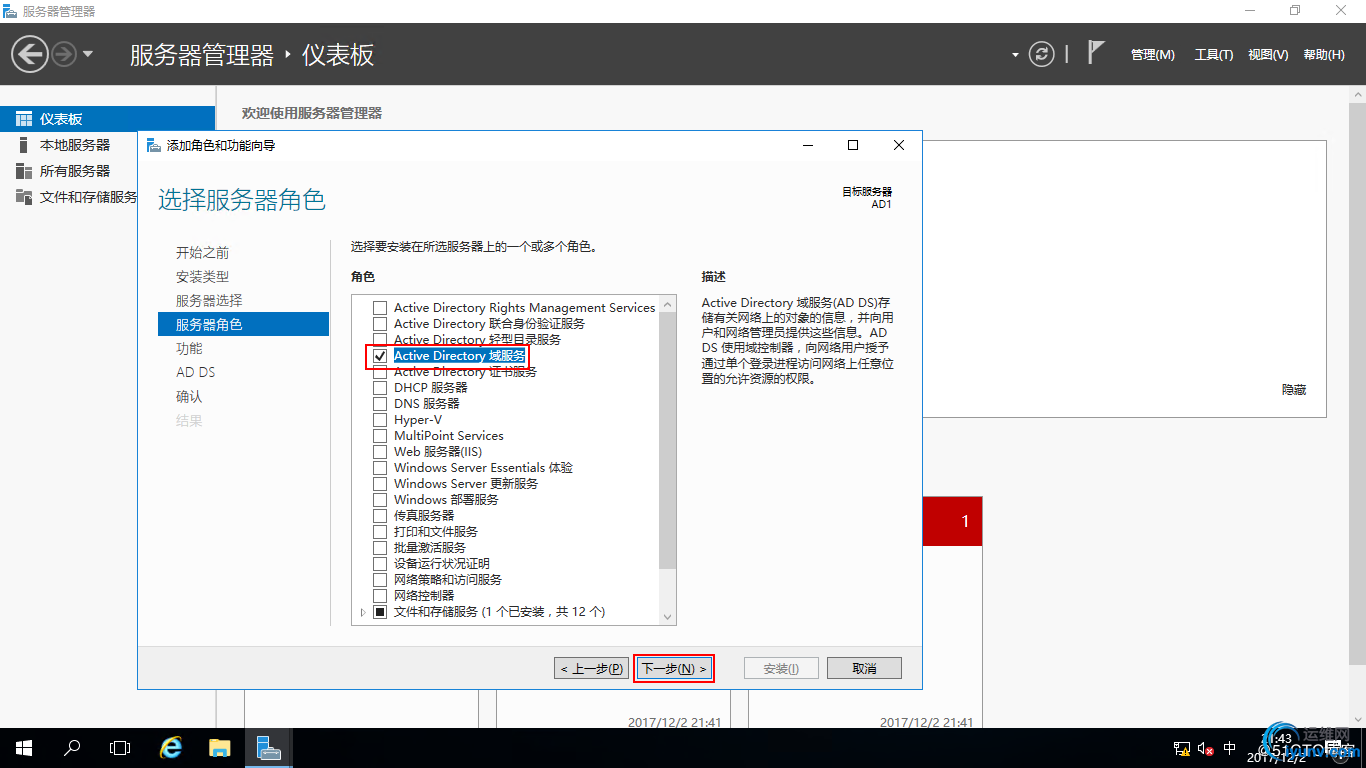Open the notifications flag icon
1366x768 pixels.
(1096, 52)
